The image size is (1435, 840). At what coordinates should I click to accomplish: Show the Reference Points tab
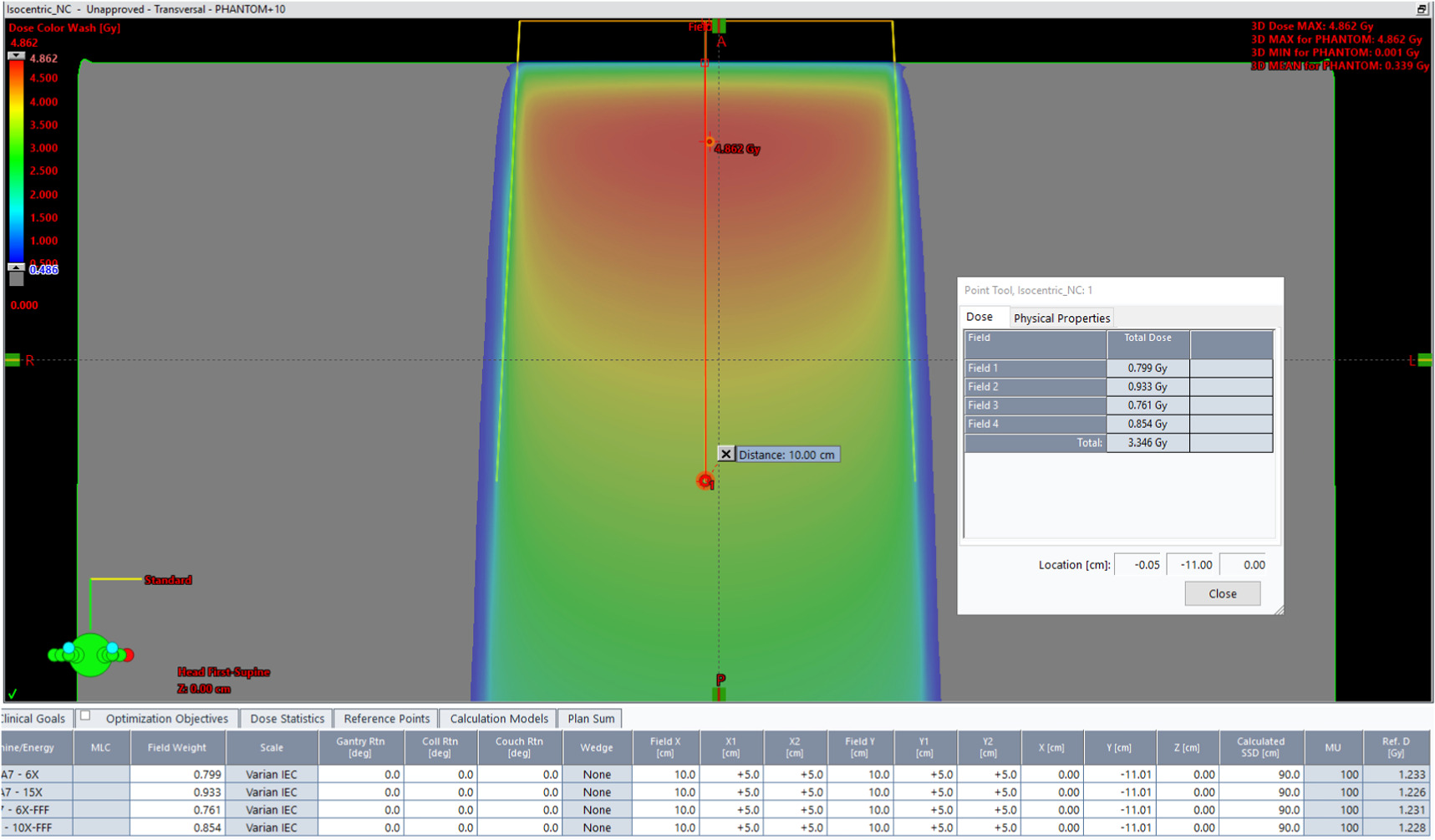point(386,719)
